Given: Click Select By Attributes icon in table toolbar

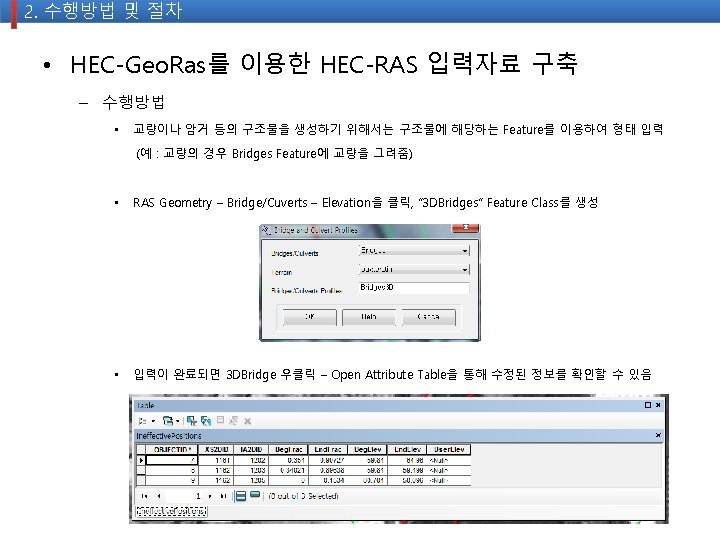Looking at the screenshot, I should click(191, 421).
